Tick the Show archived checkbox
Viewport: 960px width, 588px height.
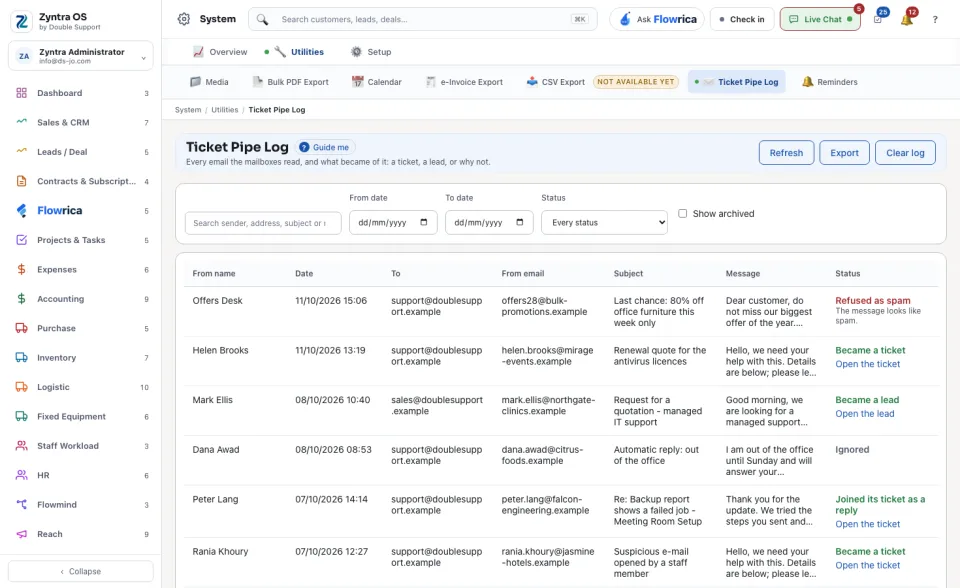tap(683, 213)
